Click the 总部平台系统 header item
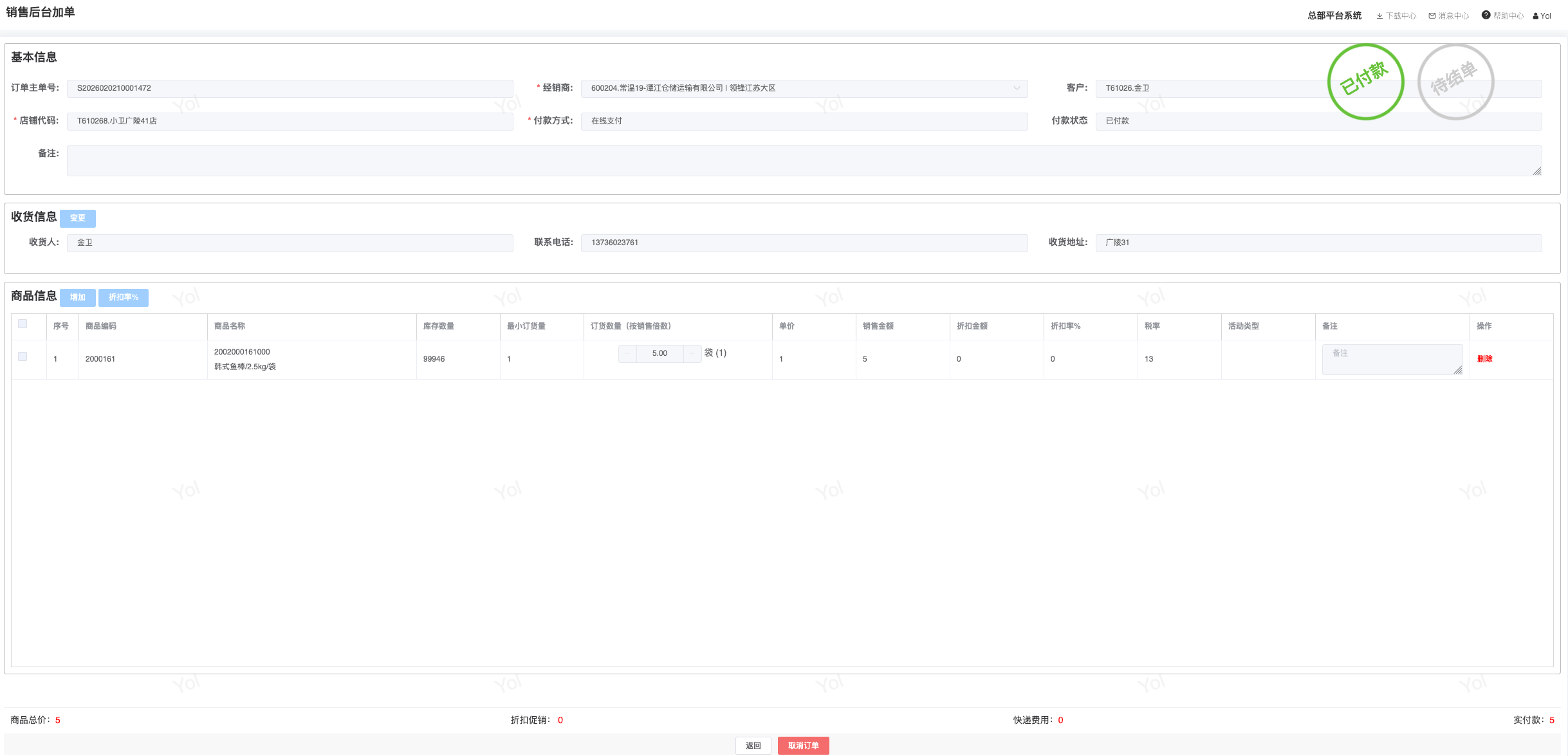This screenshot has width=1568, height=756. coord(1334,15)
